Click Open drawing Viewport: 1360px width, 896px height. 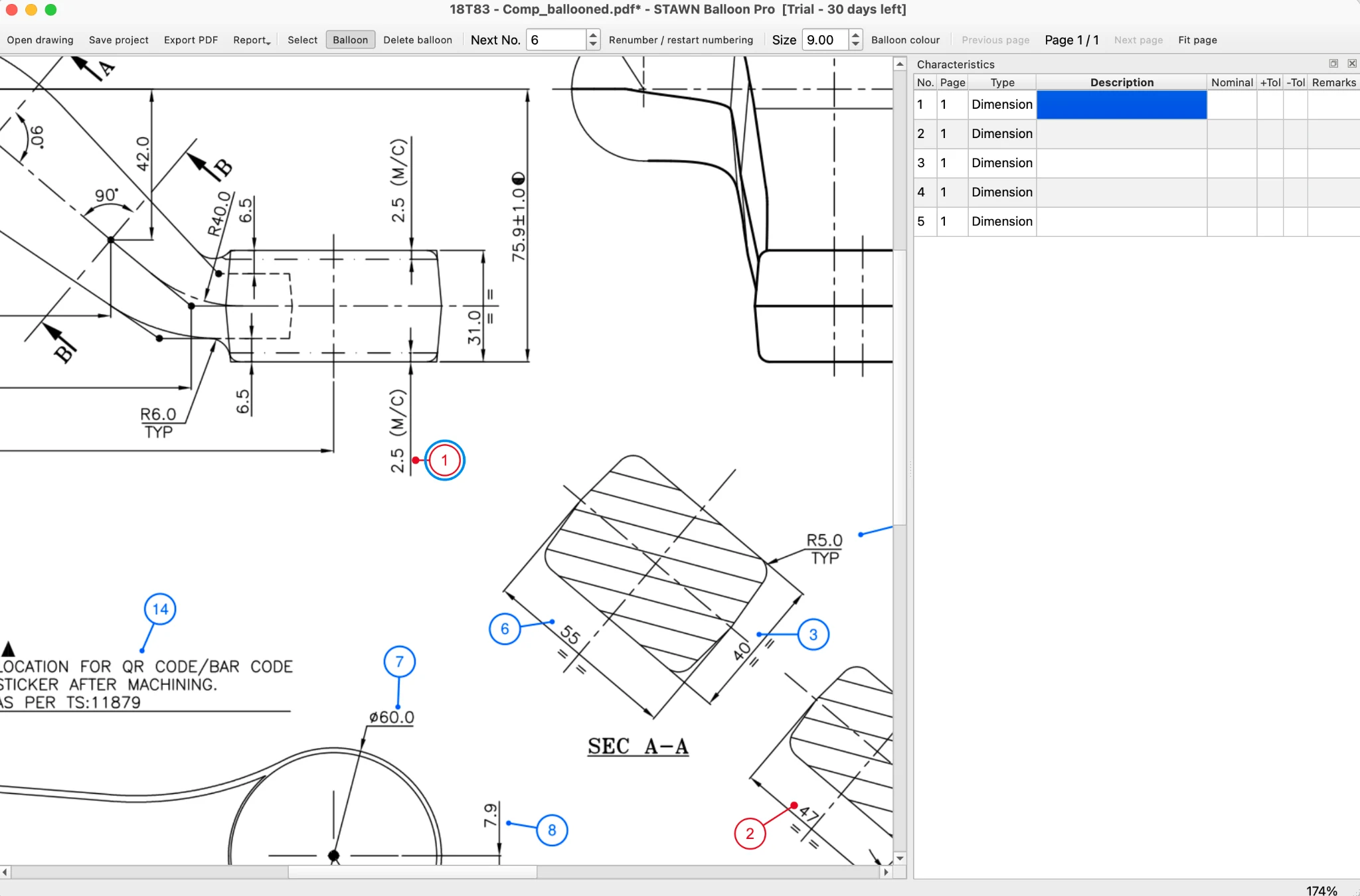(x=40, y=40)
